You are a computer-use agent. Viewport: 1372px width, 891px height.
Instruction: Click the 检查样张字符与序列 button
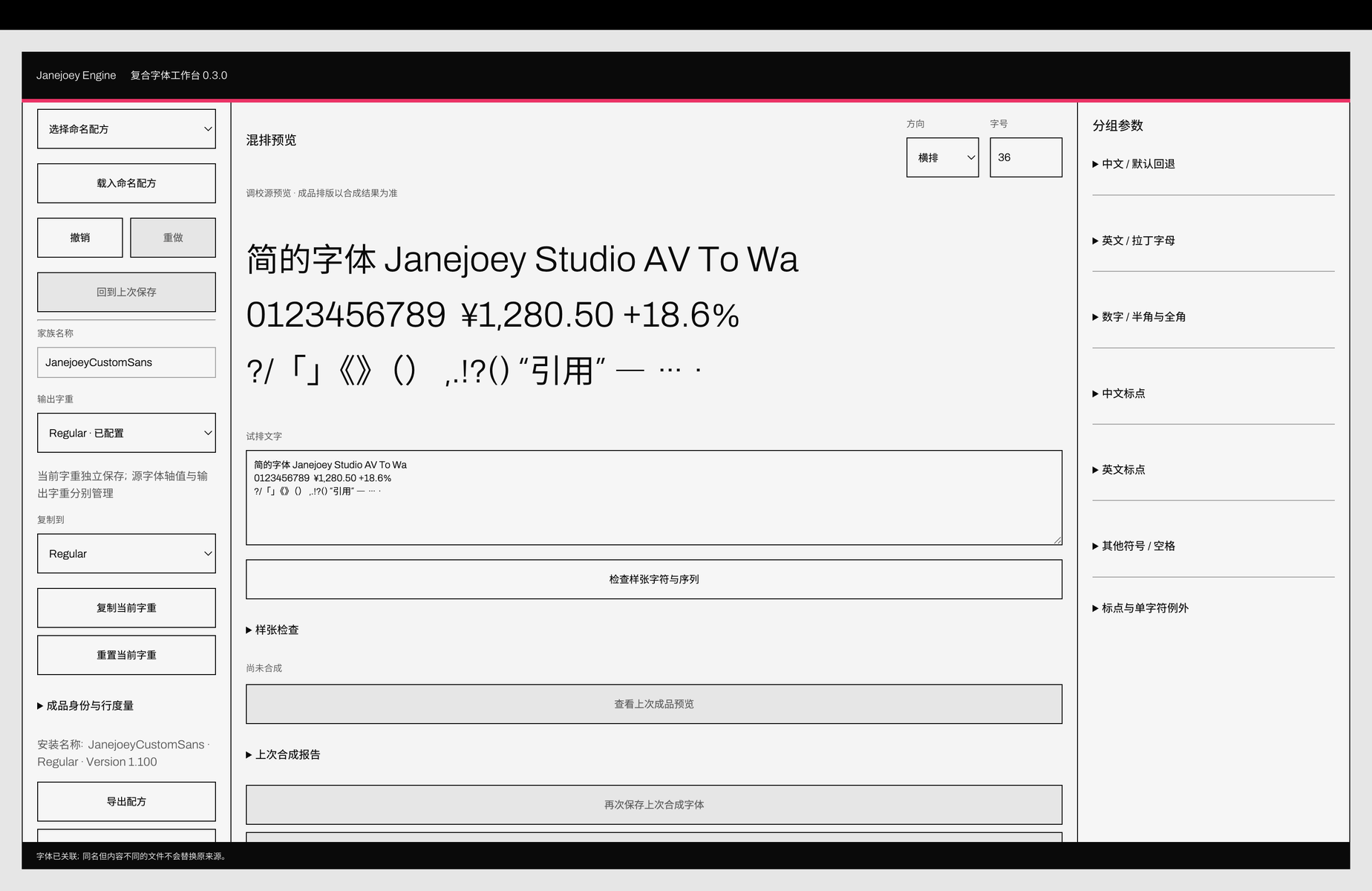pos(653,579)
